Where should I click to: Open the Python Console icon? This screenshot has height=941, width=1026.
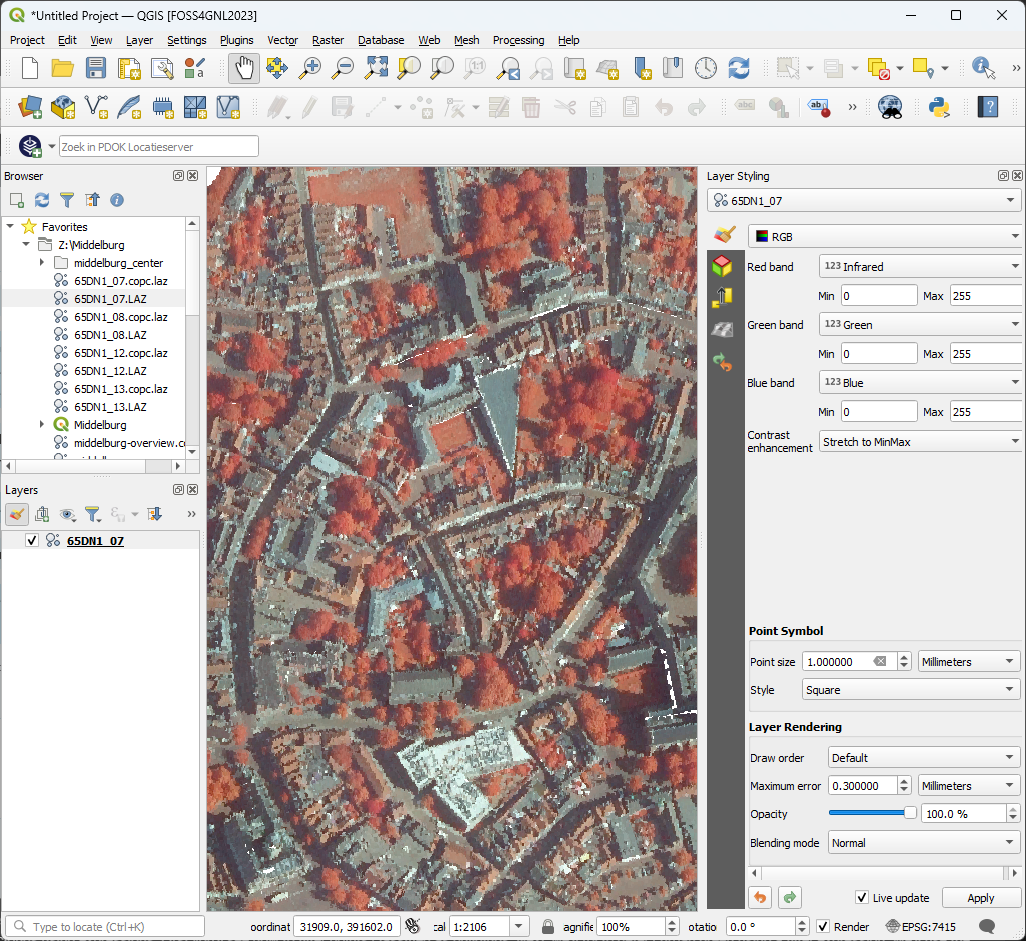coord(939,107)
